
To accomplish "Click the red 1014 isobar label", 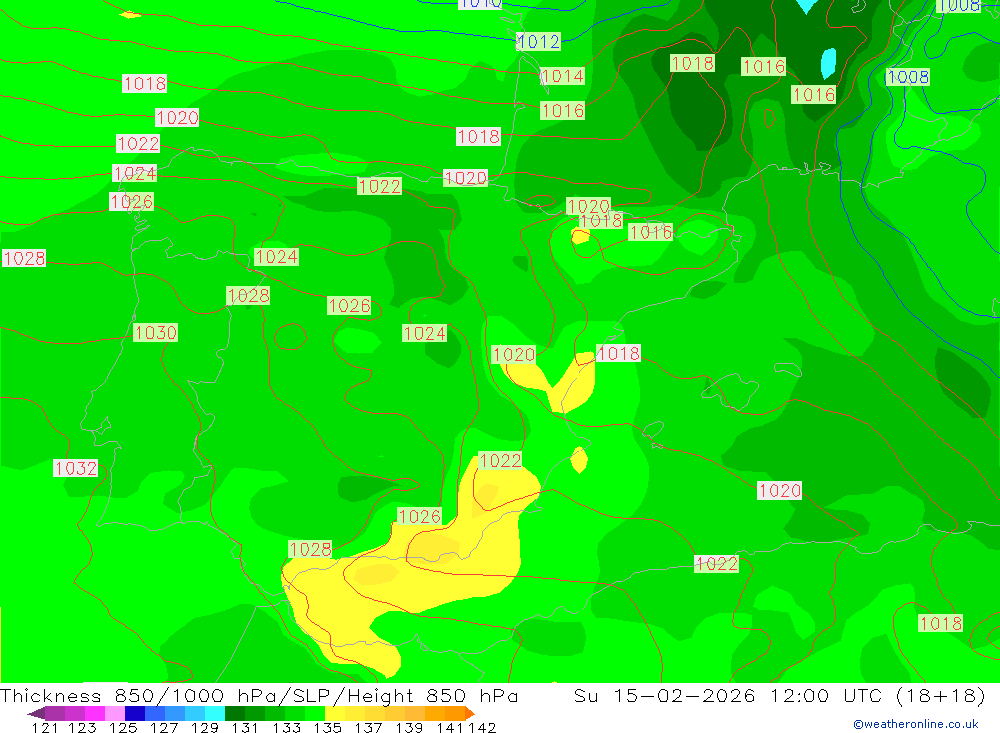I will (x=562, y=77).
